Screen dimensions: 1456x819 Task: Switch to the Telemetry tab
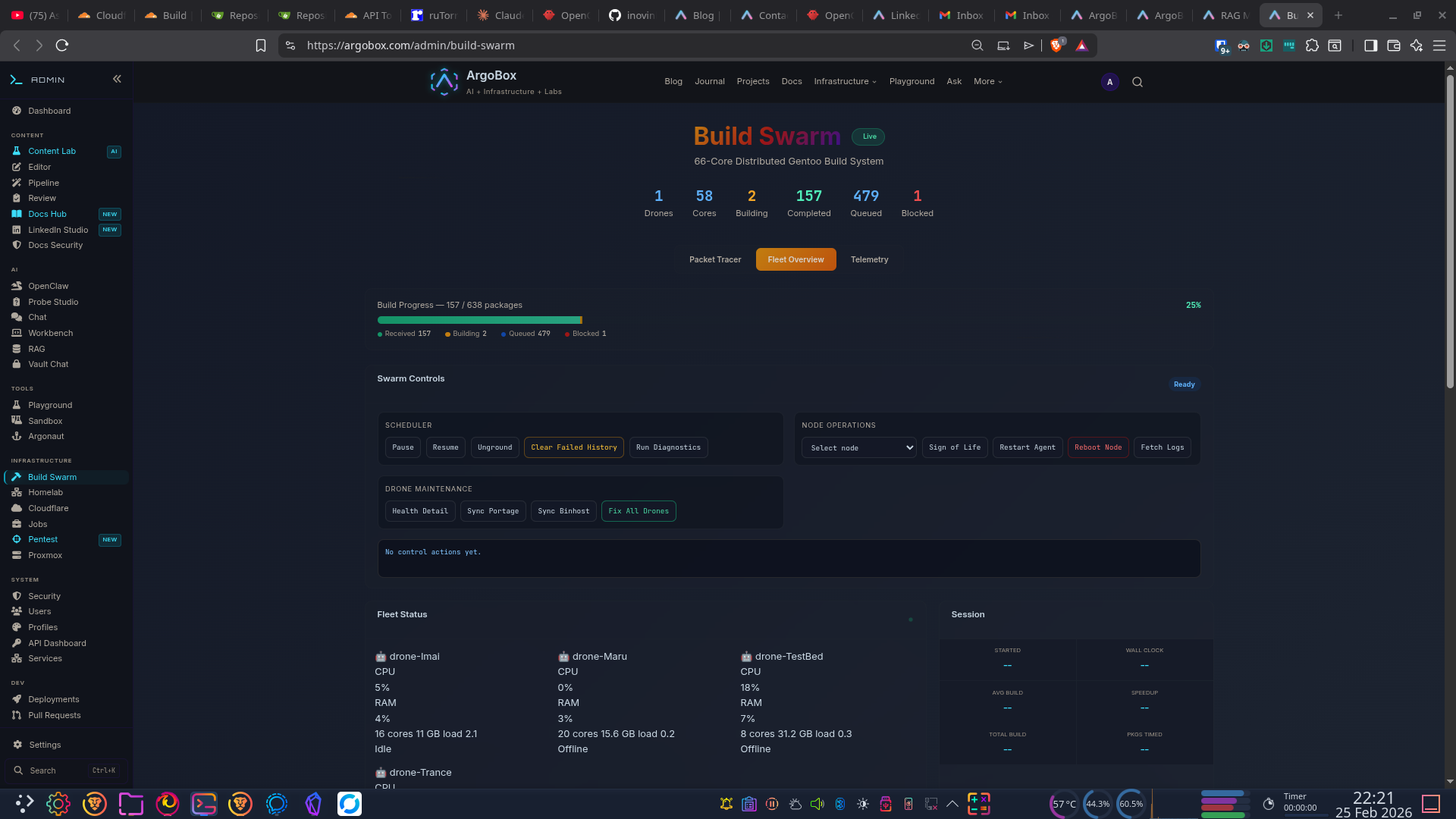click(869, 259)
